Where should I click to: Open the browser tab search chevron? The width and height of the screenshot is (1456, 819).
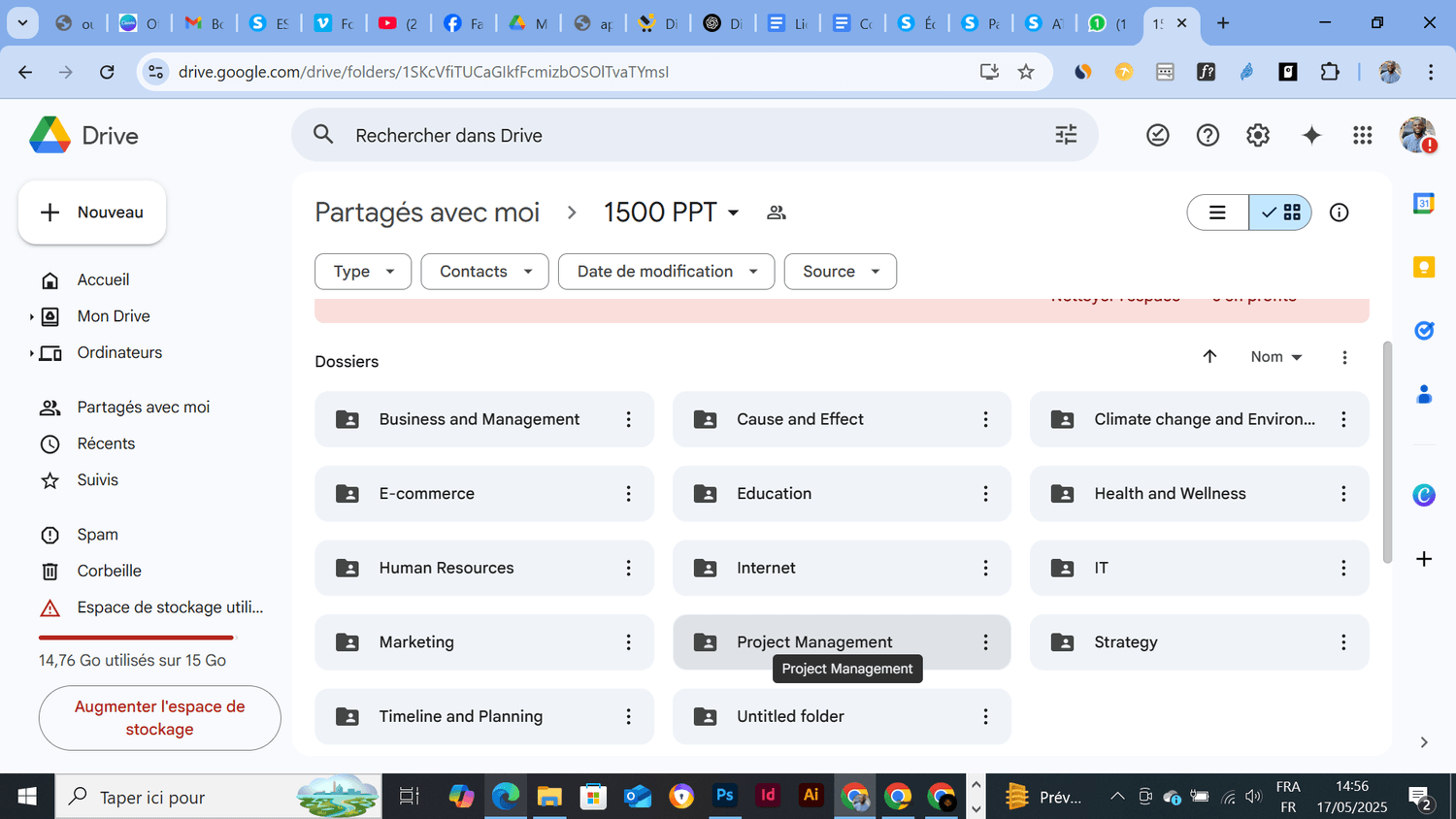22,22
